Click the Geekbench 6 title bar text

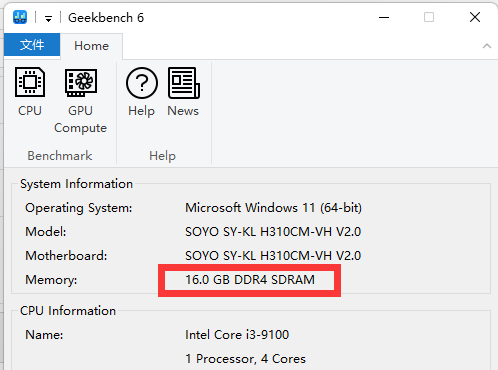click(x=106, y=18)
